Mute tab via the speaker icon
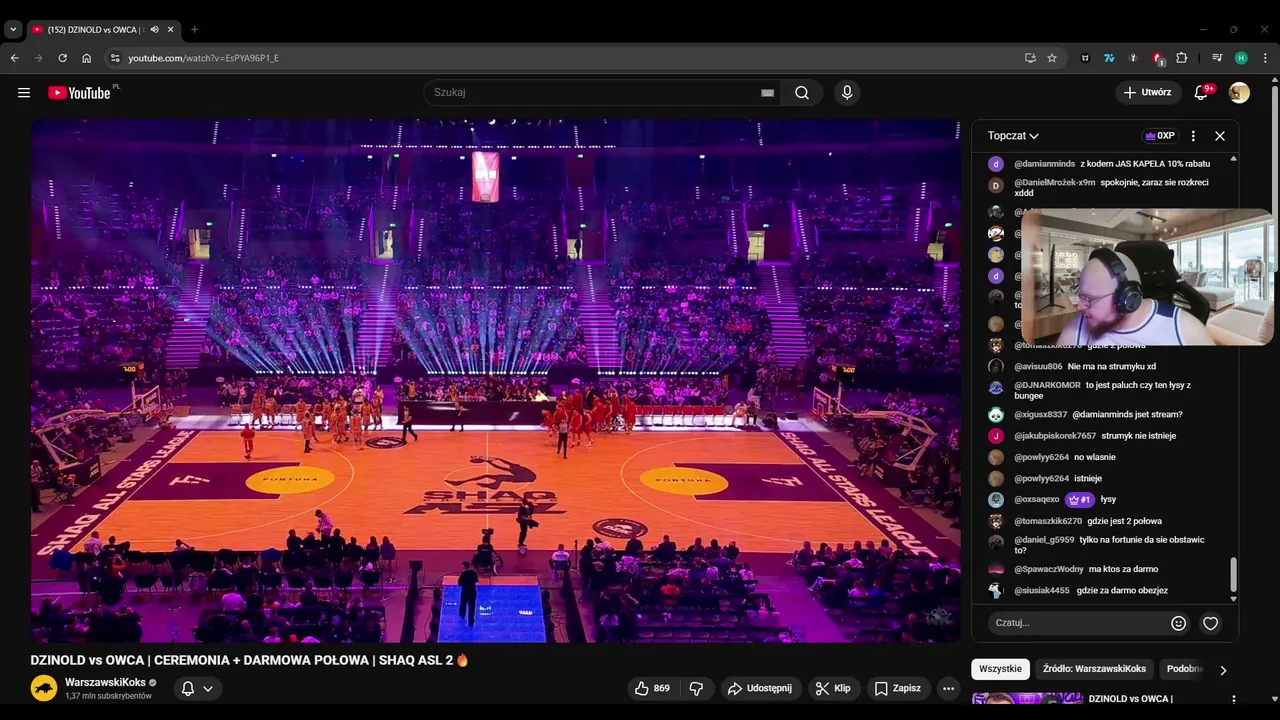The height and width of the screenshot is (720, 1280). coord(154,30)
